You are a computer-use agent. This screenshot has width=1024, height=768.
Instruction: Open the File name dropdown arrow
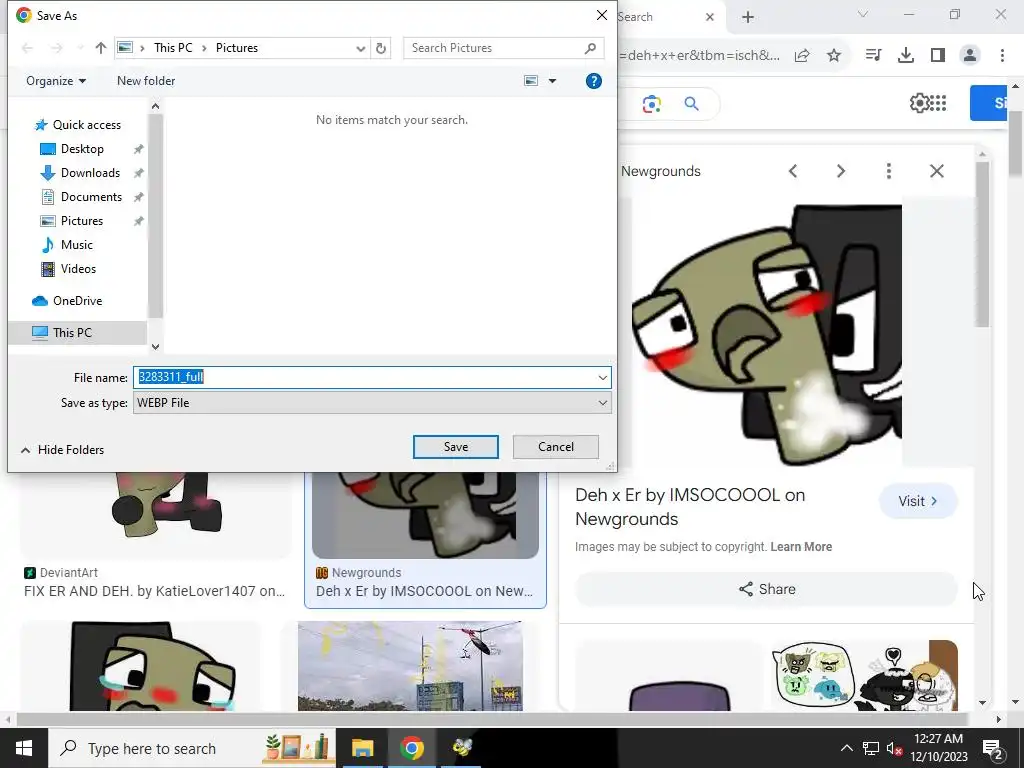(602, 377)
